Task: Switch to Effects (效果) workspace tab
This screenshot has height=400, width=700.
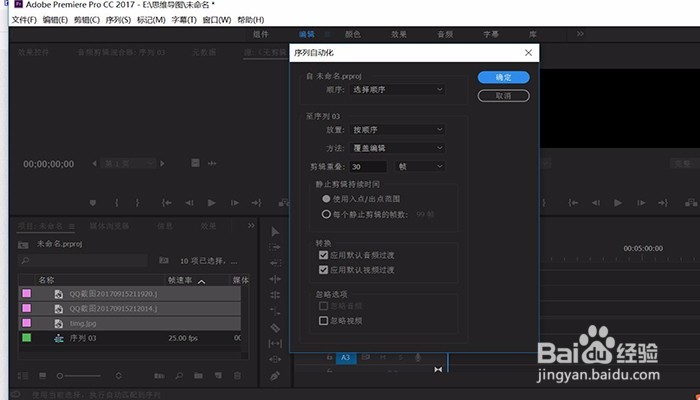Action: click(x=399, y=34)
